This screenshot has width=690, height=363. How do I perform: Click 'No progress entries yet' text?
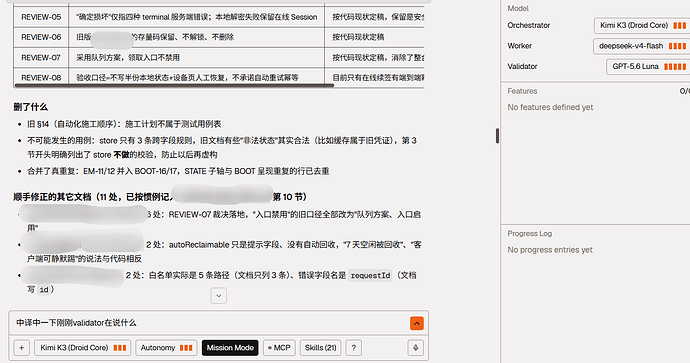[x=550, y=250]
